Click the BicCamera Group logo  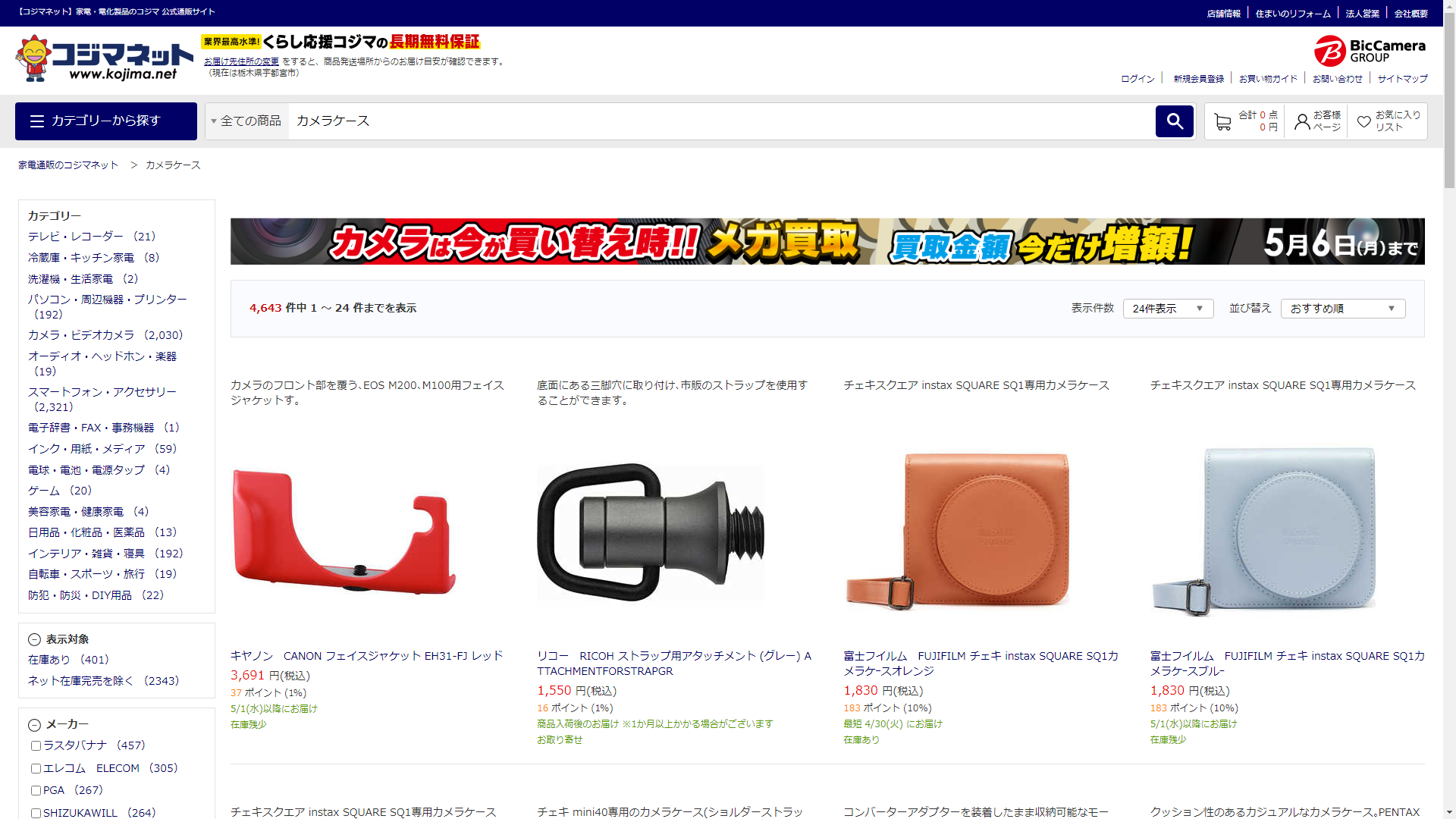[x=1370, y=51]
